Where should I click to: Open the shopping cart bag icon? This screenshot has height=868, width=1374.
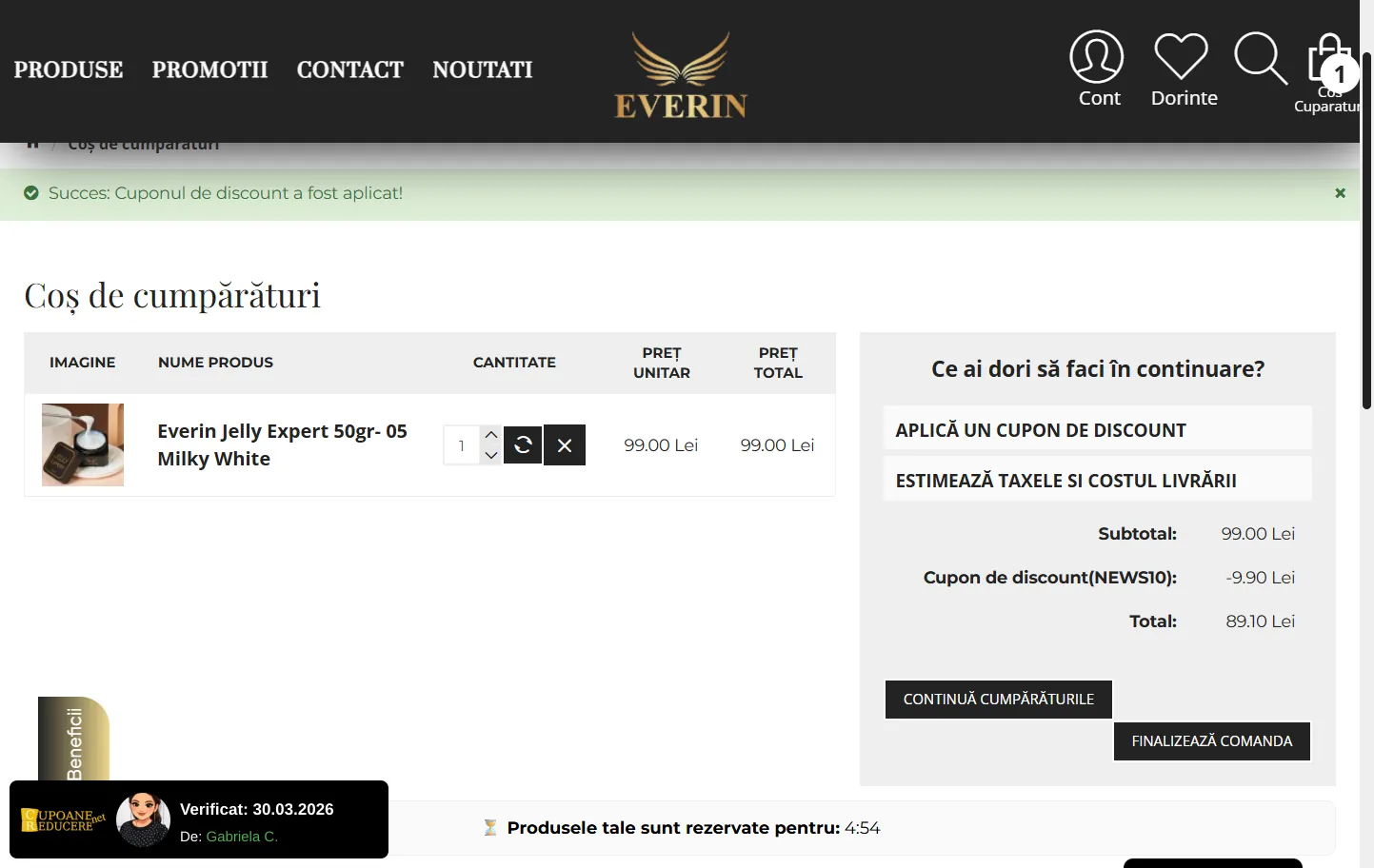tap(1329, 63)
